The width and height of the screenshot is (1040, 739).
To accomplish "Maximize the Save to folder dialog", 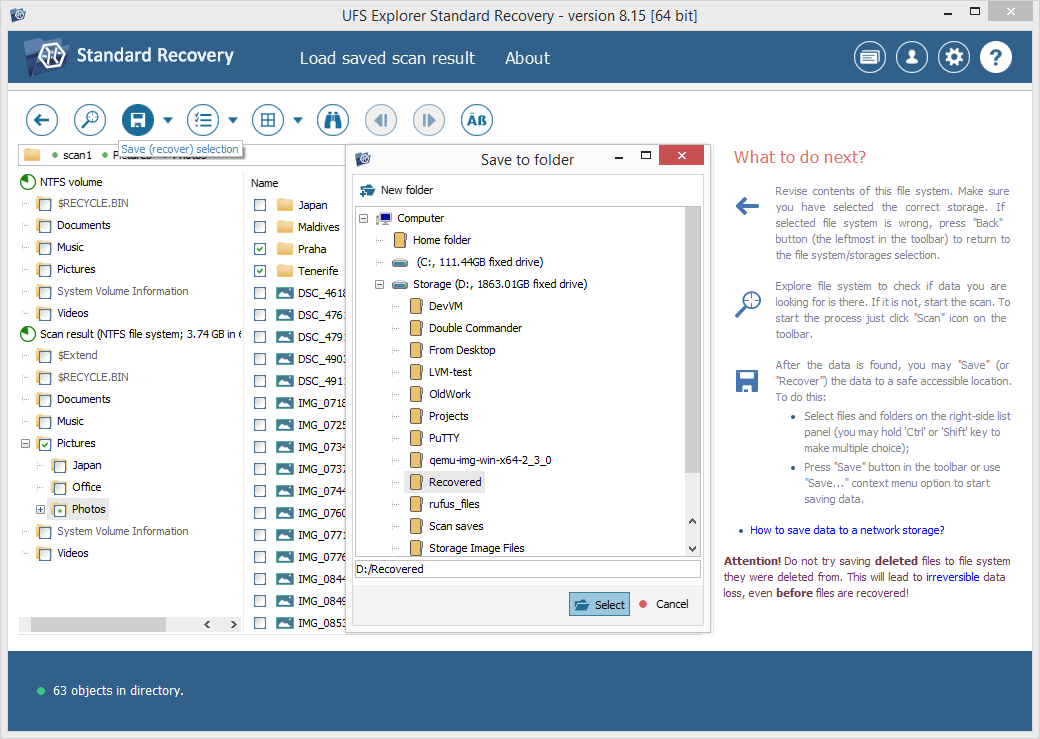I will (x=645, y=155).
